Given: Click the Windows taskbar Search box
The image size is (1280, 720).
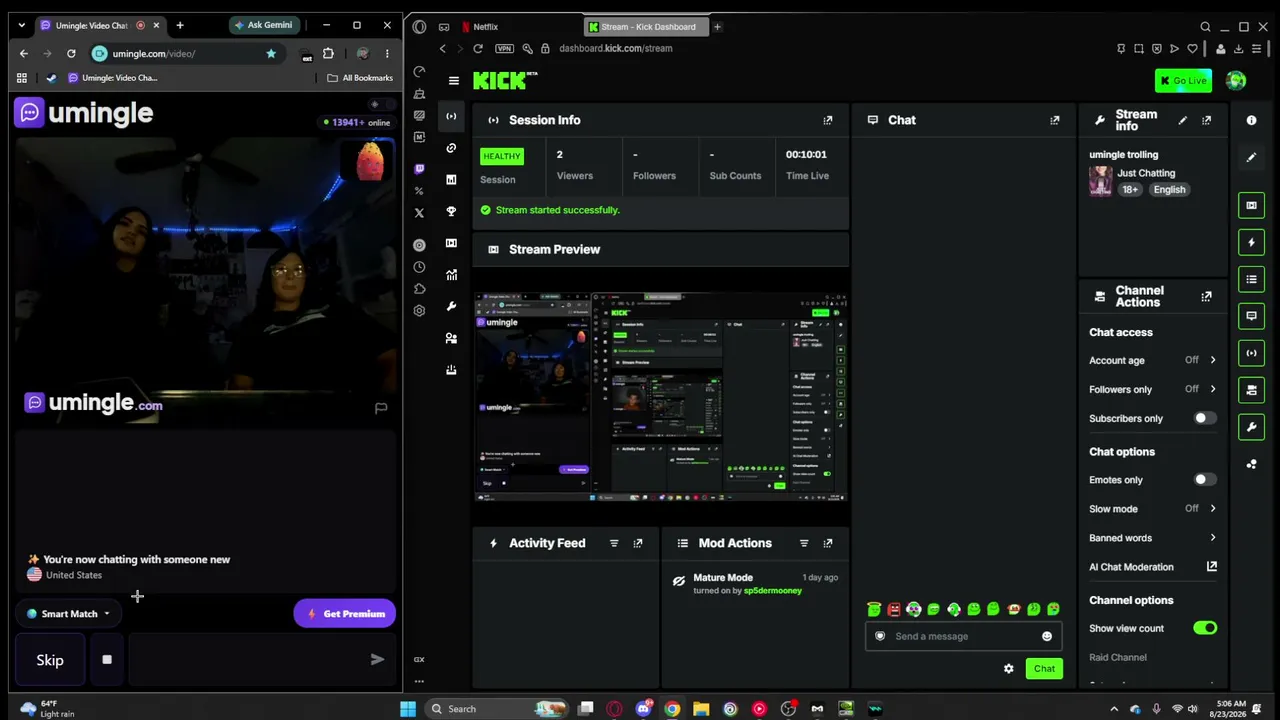Looking at the screenshot, I should (497, 709).
